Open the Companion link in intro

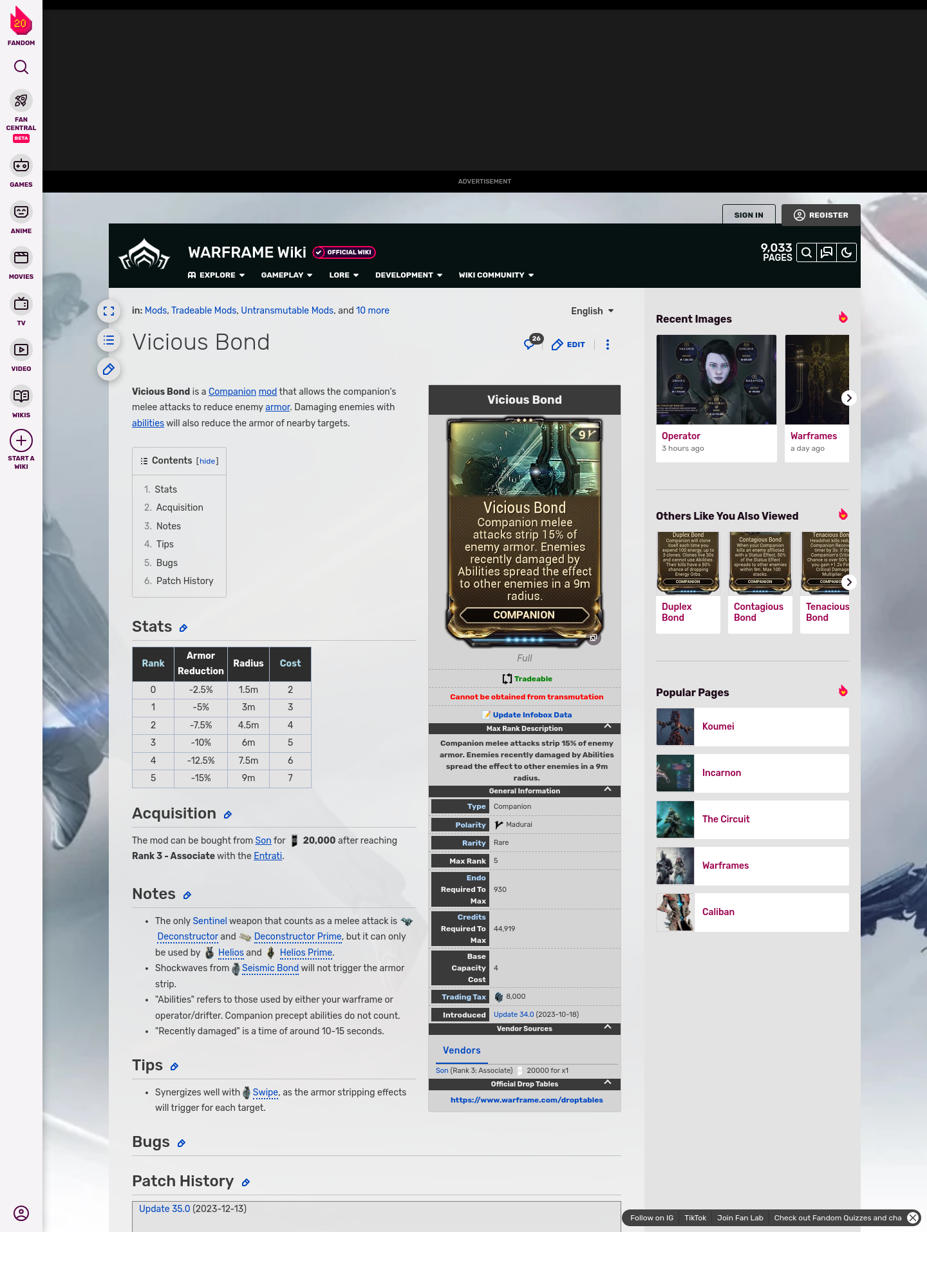coord(232,392)
